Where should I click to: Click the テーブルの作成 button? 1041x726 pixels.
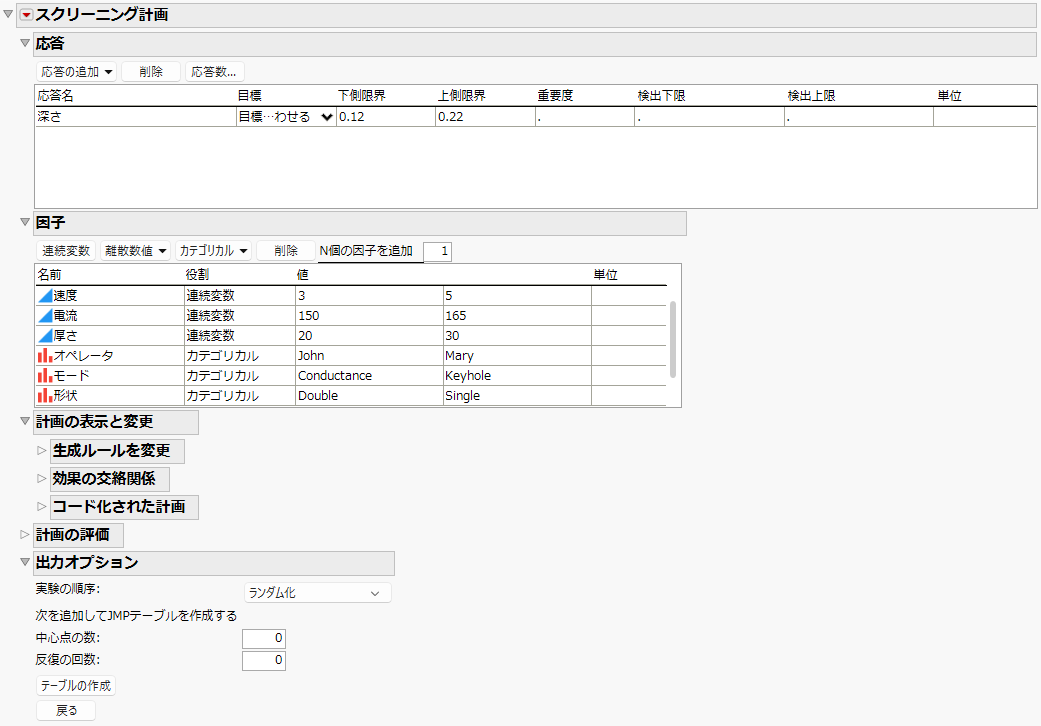click(x=76, y=686)
